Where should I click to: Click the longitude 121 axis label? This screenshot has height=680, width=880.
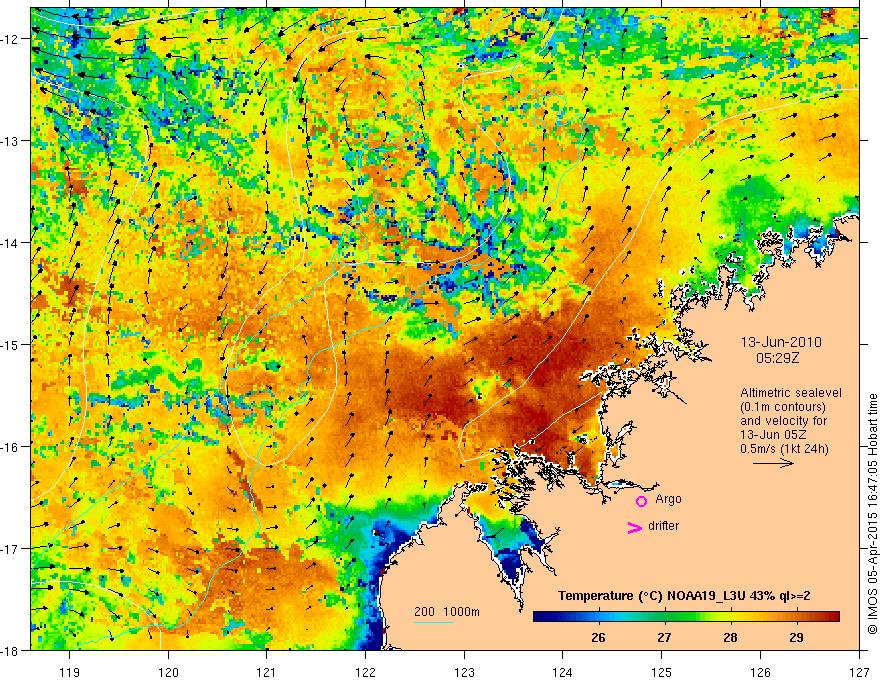(x=267, y=672)
